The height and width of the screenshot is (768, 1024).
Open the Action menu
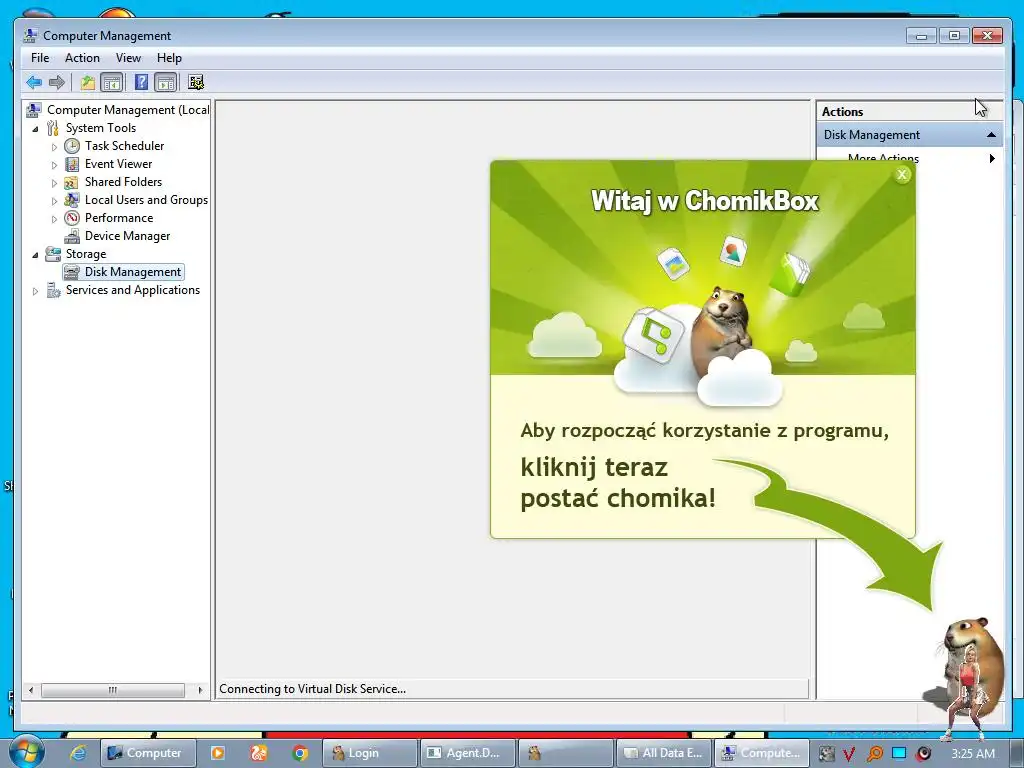coord(82,58)
